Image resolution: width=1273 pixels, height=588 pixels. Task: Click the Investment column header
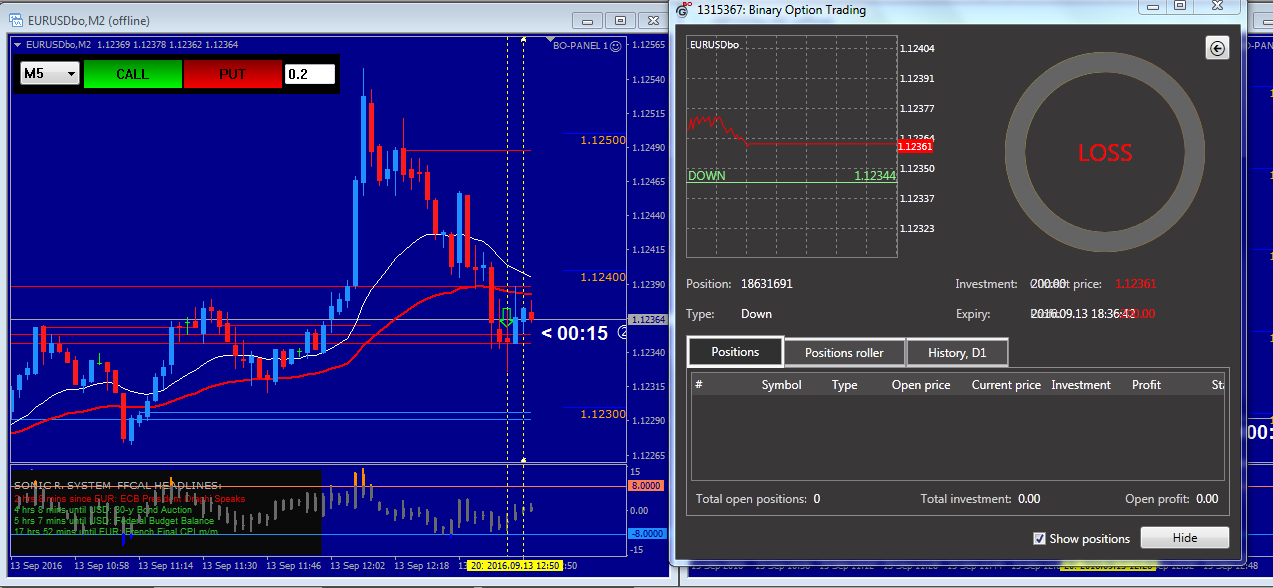[x=1081, y=385]
